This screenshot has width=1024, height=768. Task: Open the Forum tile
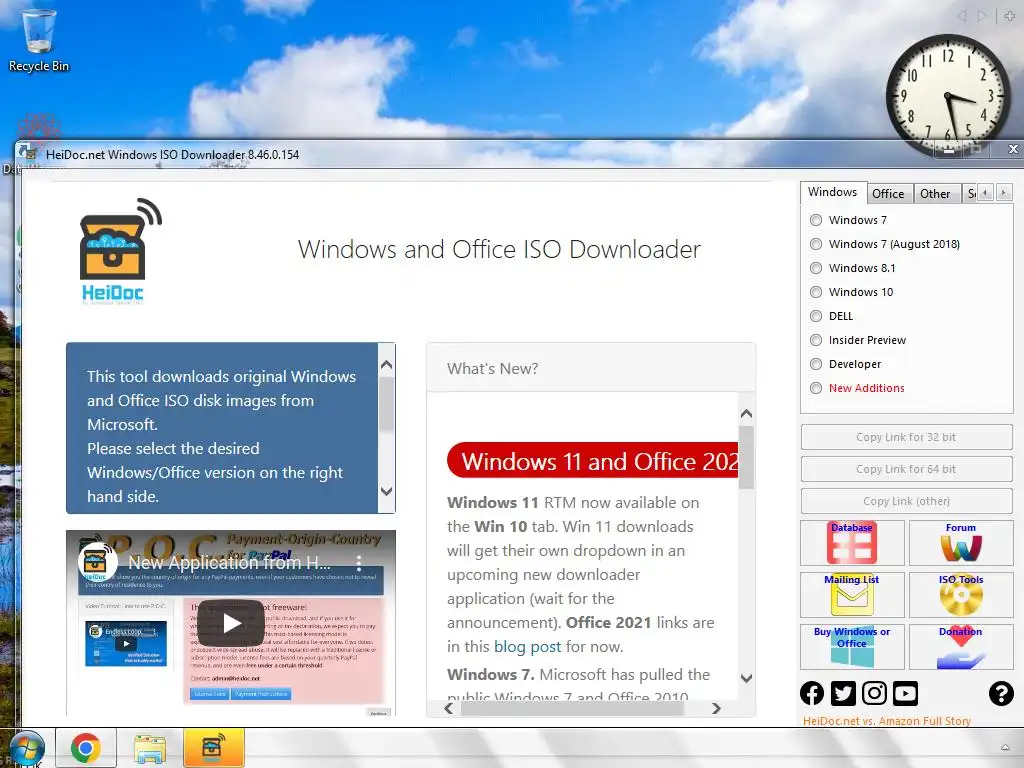[961, 543]
